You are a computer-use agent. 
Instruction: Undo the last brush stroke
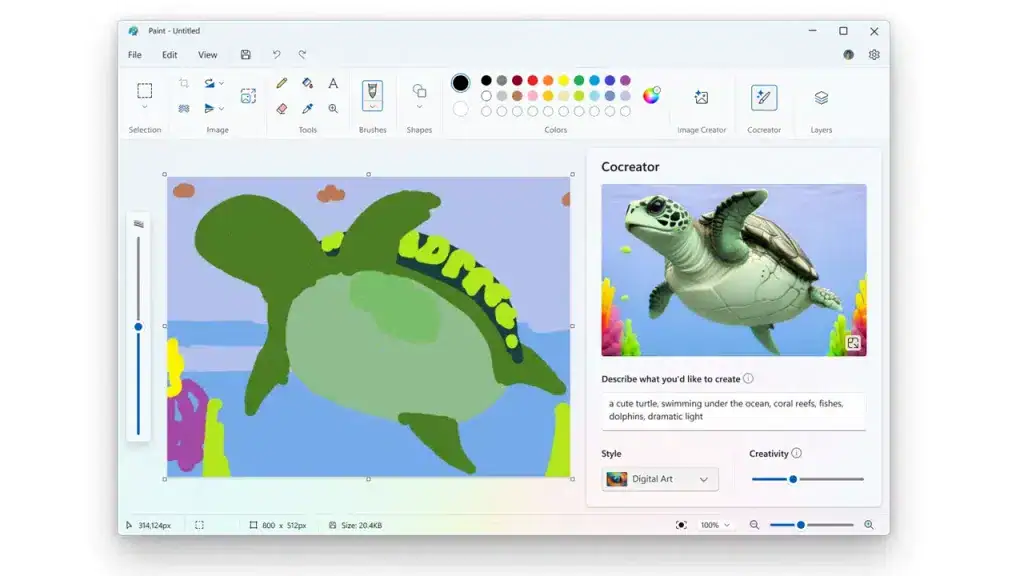point(276,55)
